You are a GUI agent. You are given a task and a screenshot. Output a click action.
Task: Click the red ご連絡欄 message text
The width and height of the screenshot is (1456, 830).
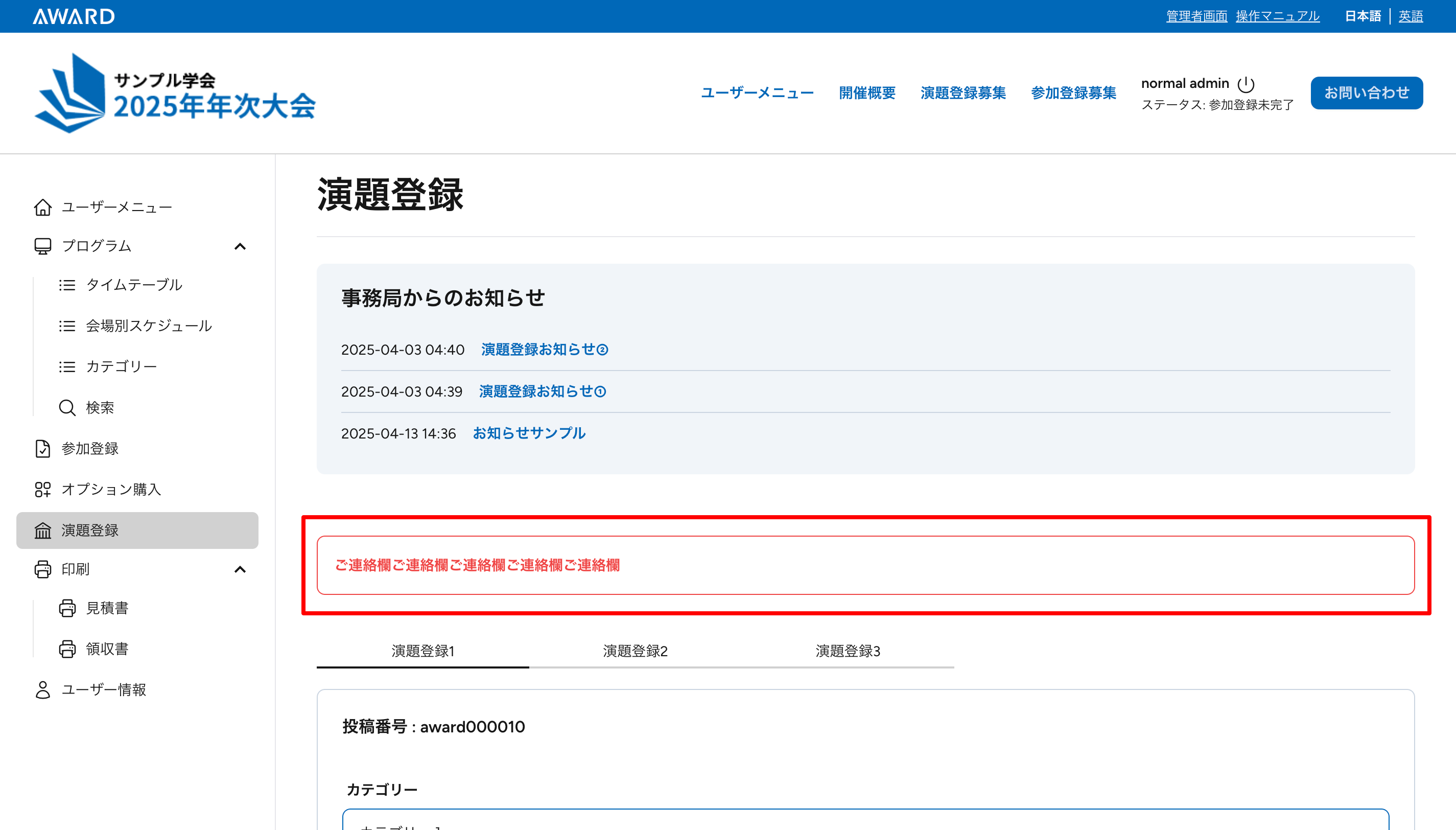(477, 565)
